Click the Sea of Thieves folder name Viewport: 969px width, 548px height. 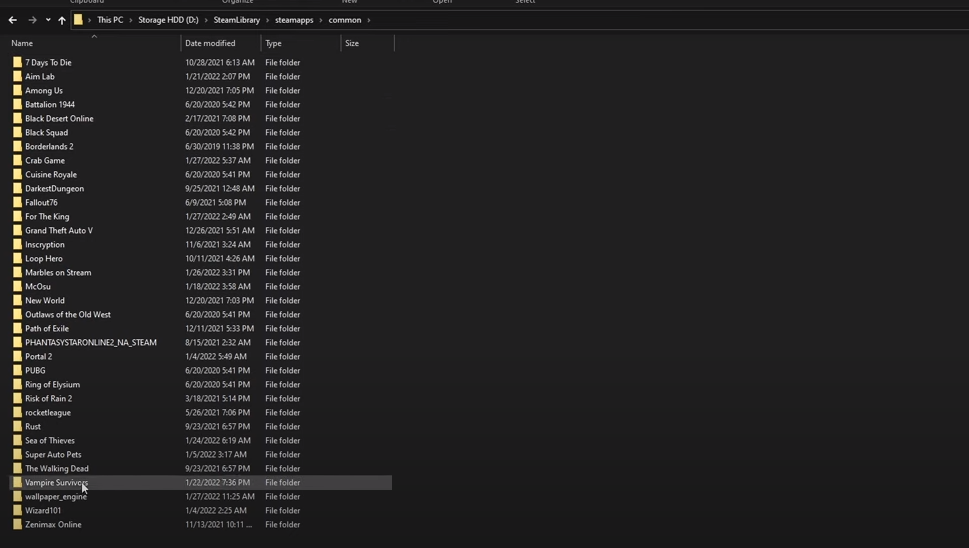coord(49,441)
